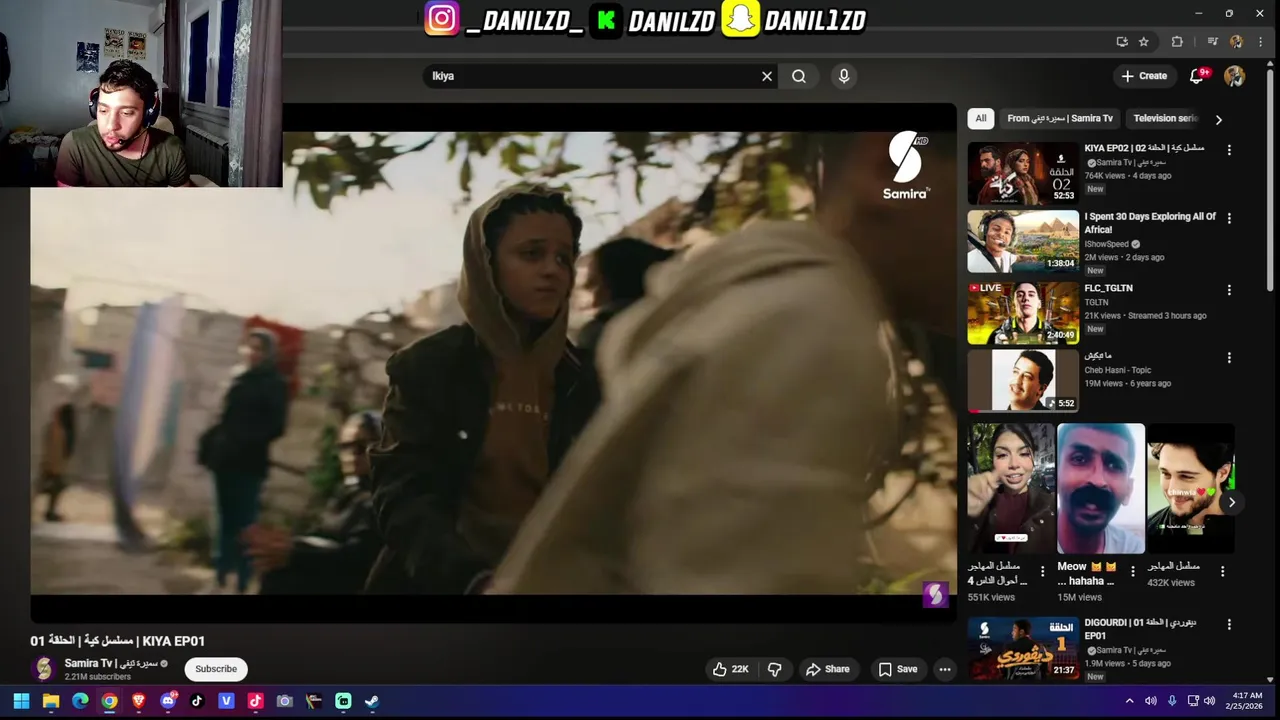Show more filter chips with right arrow

pyautogui.click(x=1218, y=119)
